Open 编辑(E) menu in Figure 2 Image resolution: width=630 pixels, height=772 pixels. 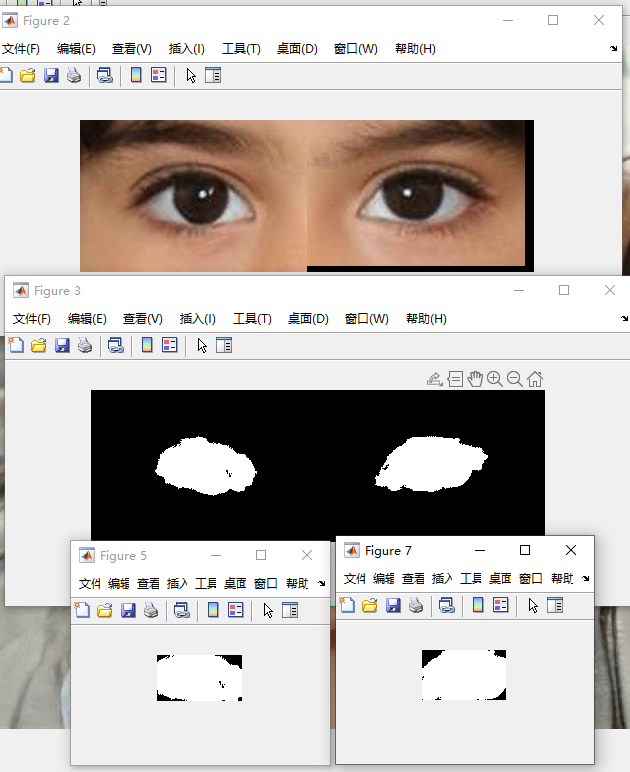76,49
